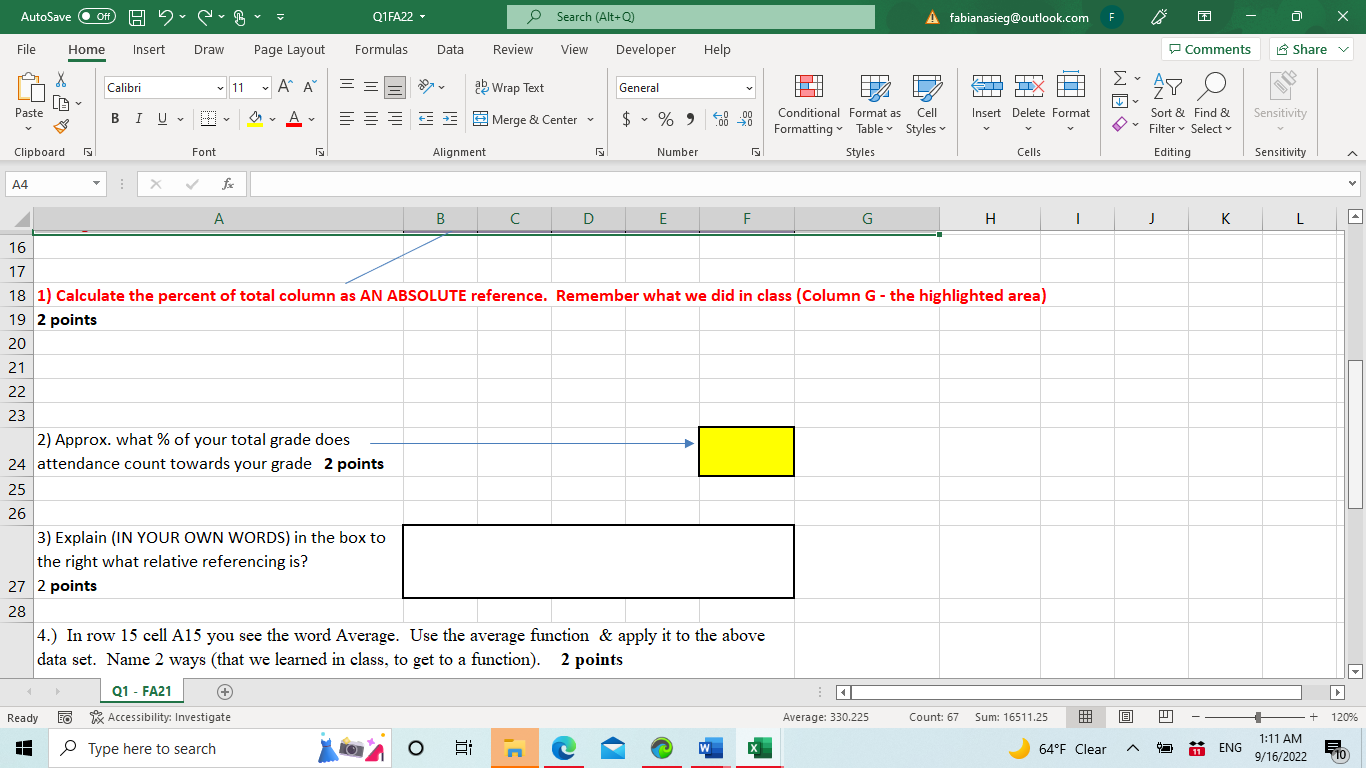Viewport: 1366px width, 768px height.
Task: Toggle Underline formatting
Action: pos(162,119)
